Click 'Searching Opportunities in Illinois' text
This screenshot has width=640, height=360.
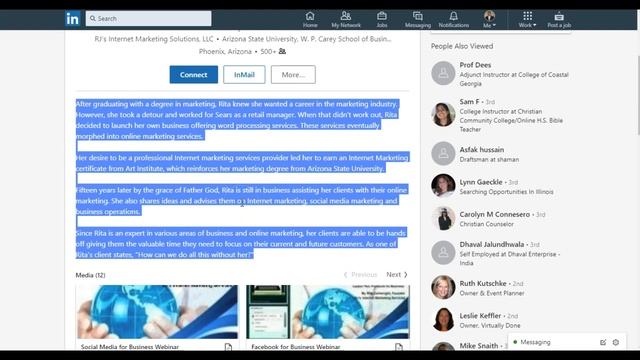(x=507, y=192)
